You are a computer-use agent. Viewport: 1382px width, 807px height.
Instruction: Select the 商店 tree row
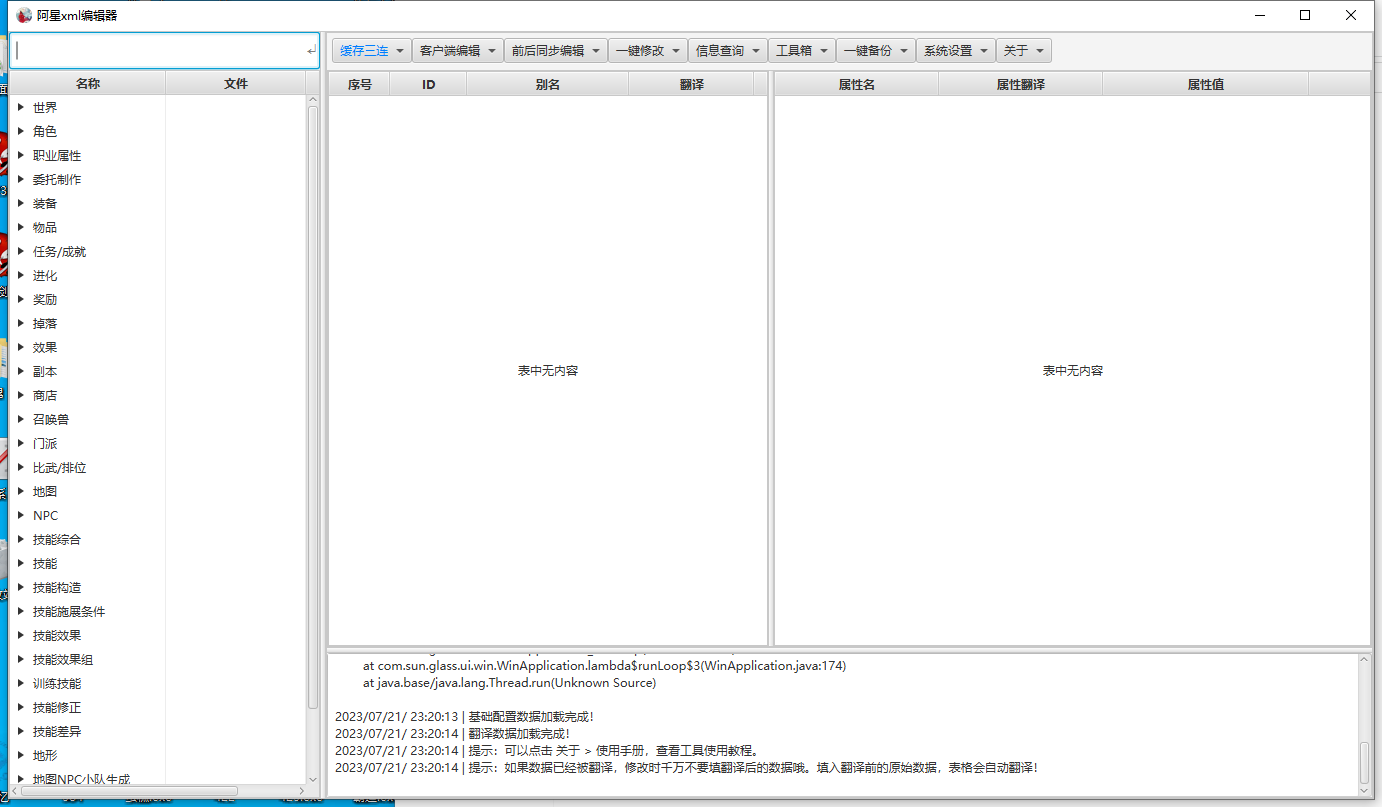click(x=158, y=395)
